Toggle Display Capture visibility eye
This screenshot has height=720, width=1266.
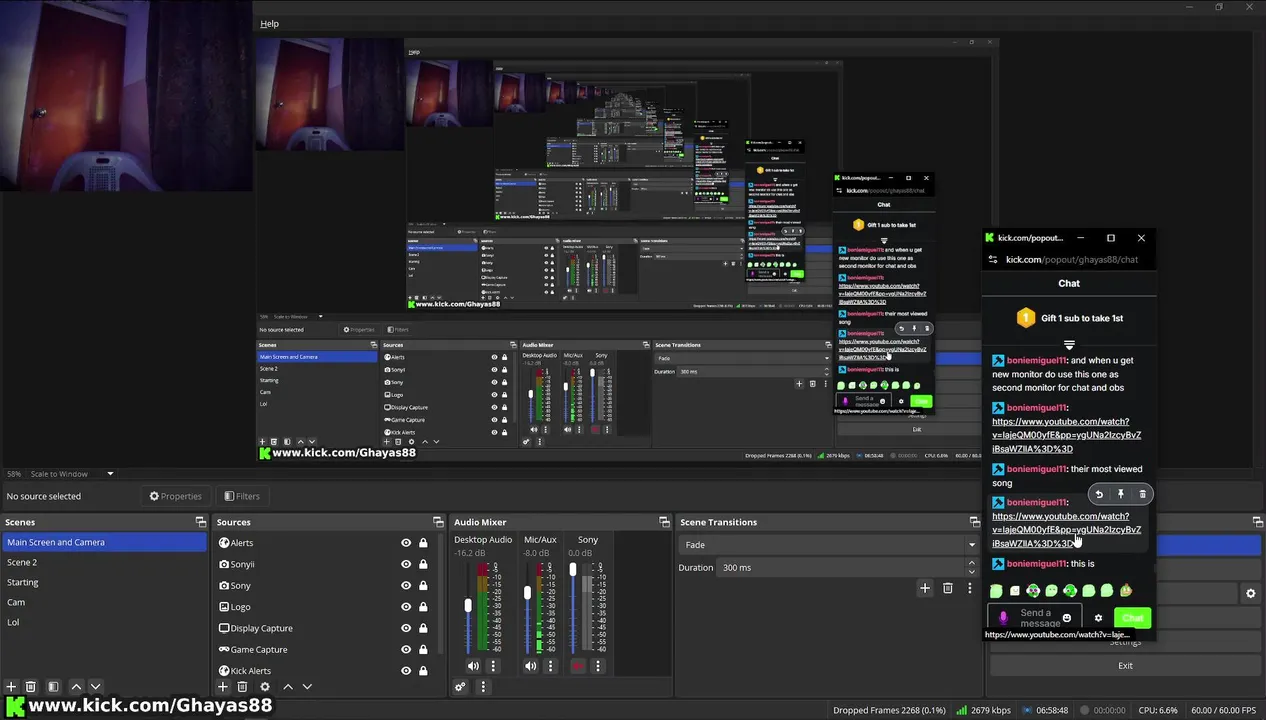pyautogui.click(x=406, y=628)
